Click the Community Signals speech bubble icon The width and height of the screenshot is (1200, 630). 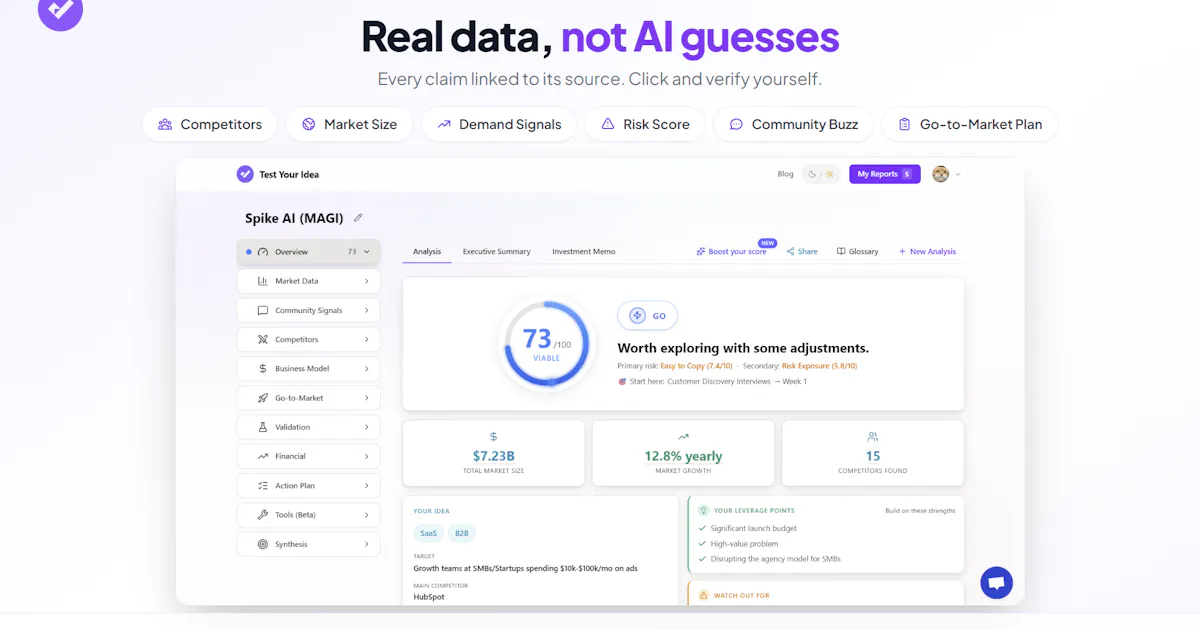click(263, 310)
